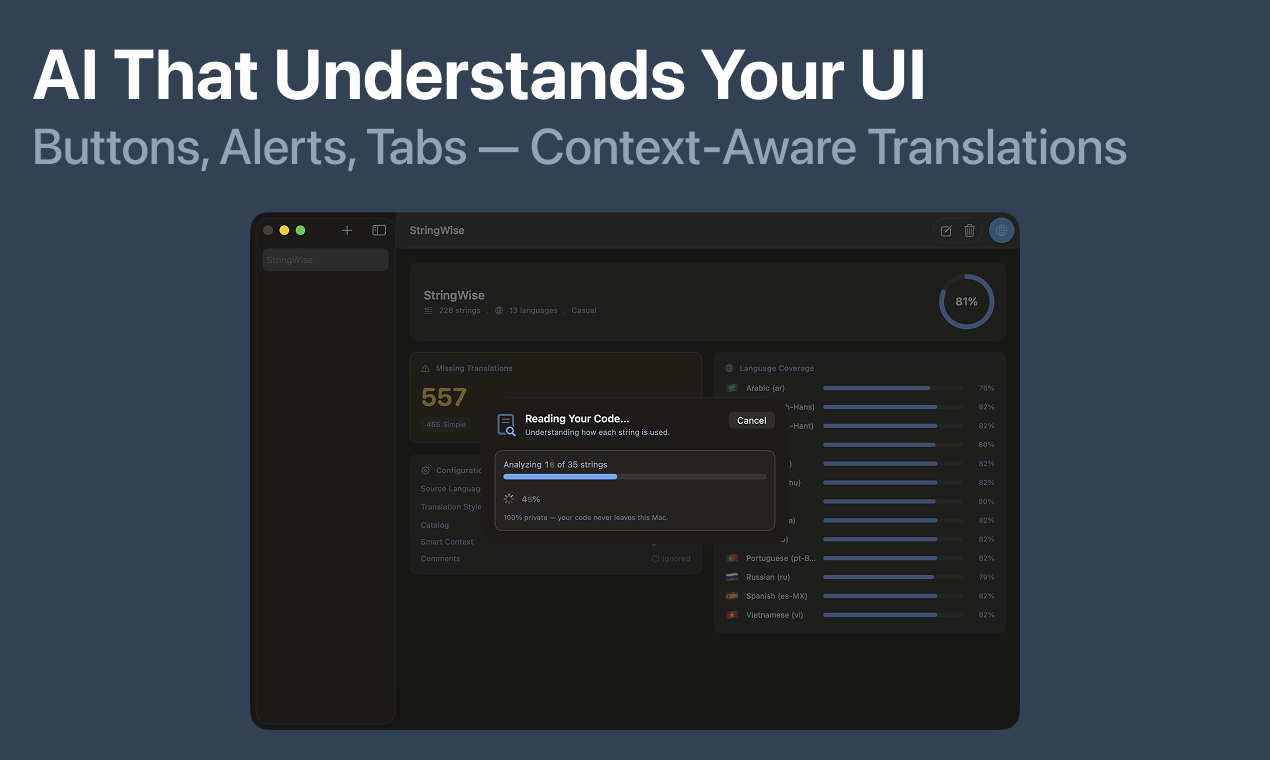This screenshot has width=1270, height=760.
Task: Click the Analyzing strings progress bar
Action: [635, 477]
